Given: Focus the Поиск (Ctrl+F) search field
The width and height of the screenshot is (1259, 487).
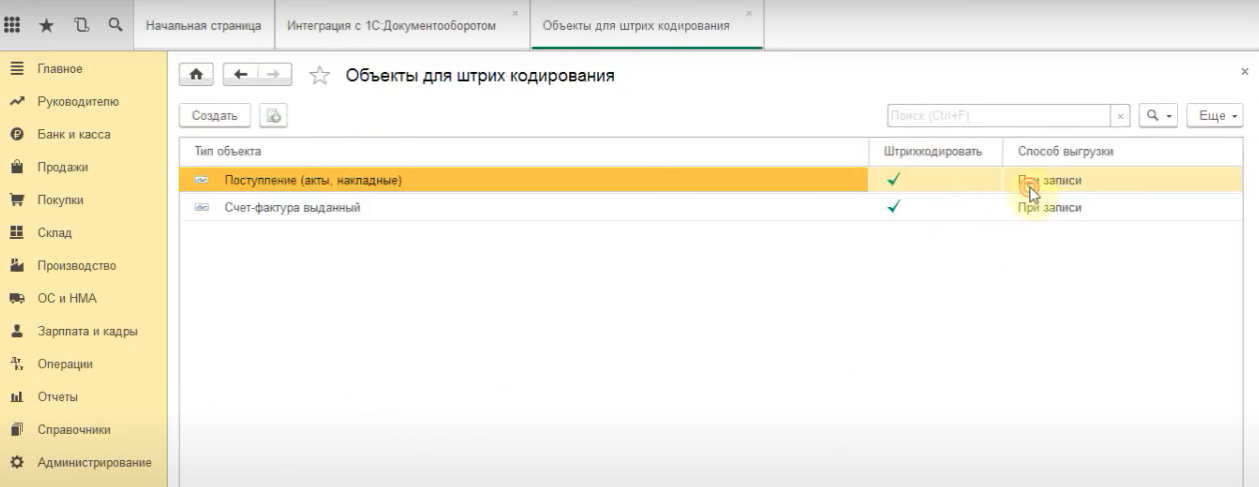Looking at the screenshot, I should tap(998, 116).
